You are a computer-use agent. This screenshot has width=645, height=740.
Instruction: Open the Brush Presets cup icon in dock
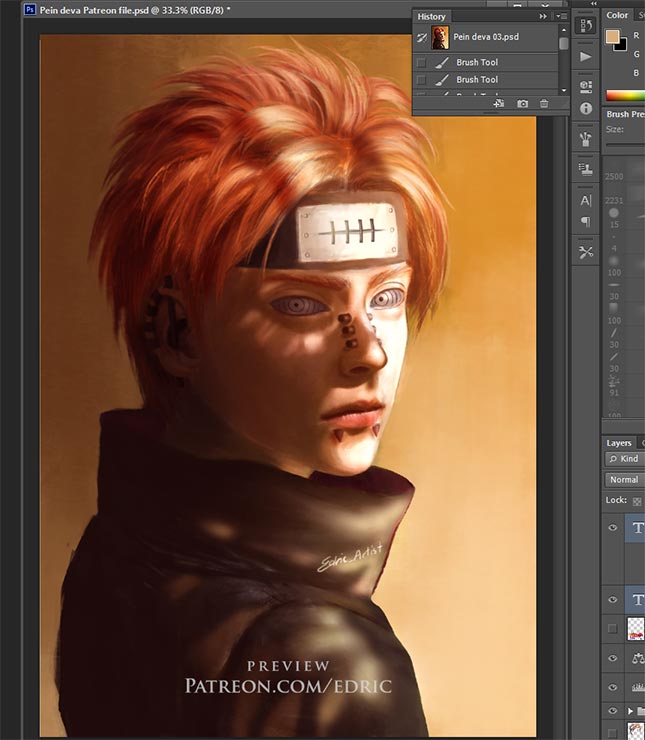586,139
